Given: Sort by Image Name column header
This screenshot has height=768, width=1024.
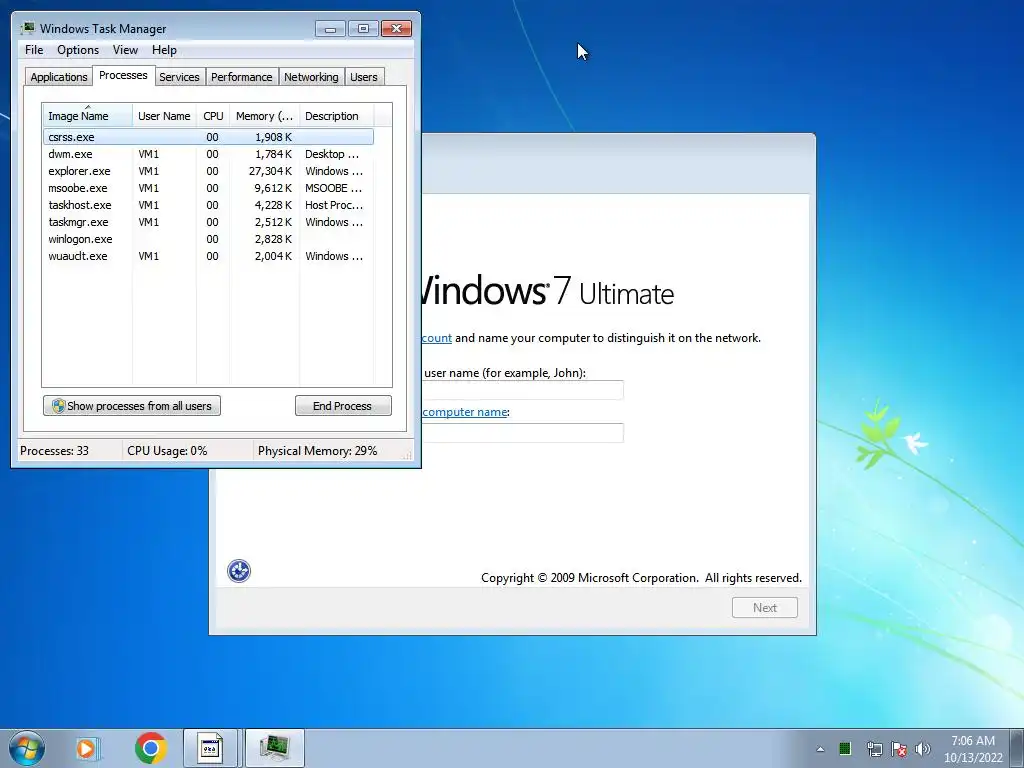Looking at the screenshot, I should click(x=88, y=116).
